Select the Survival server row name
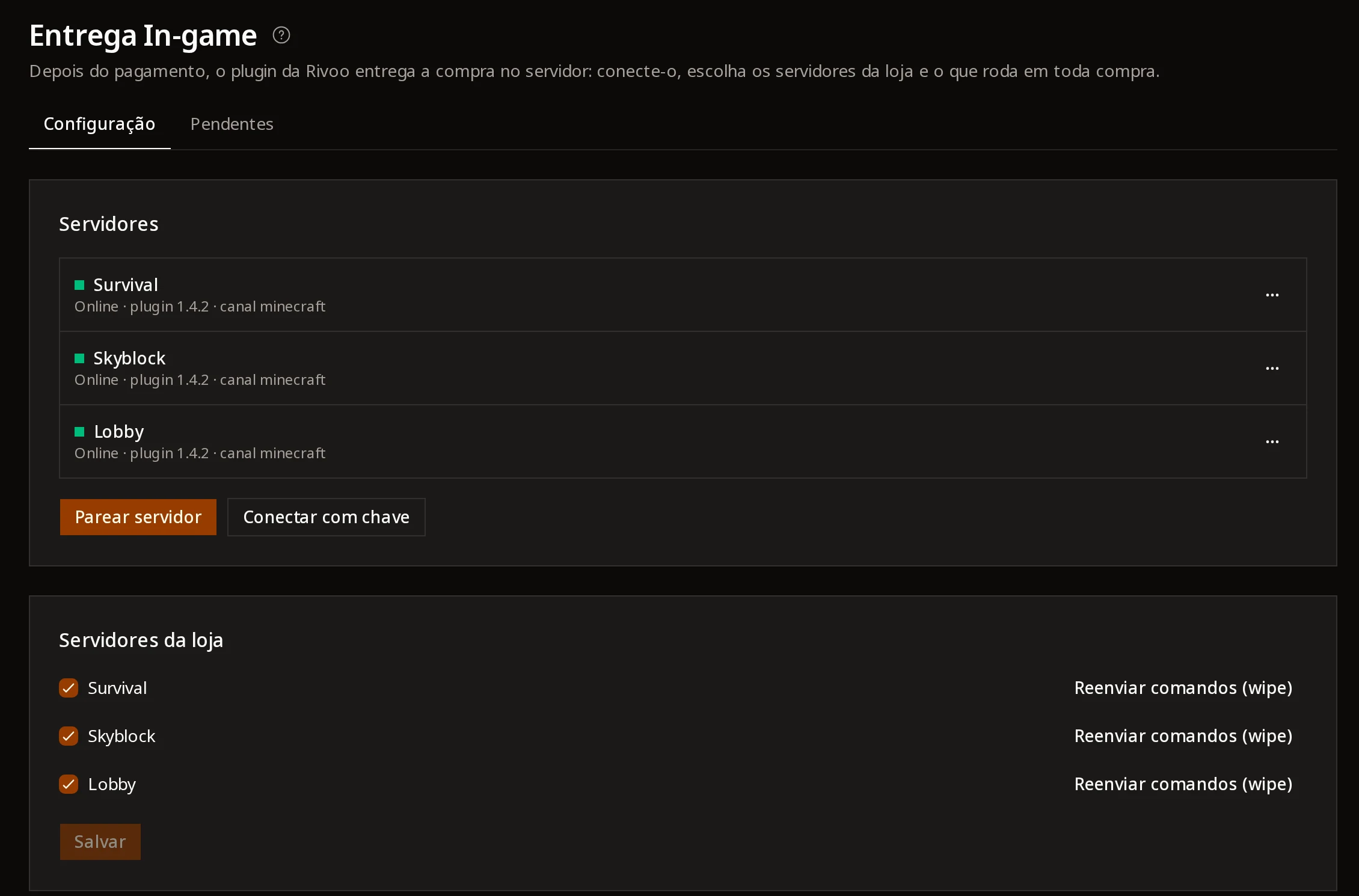Viewport: 1359px width, 896px height. point(126,285)
